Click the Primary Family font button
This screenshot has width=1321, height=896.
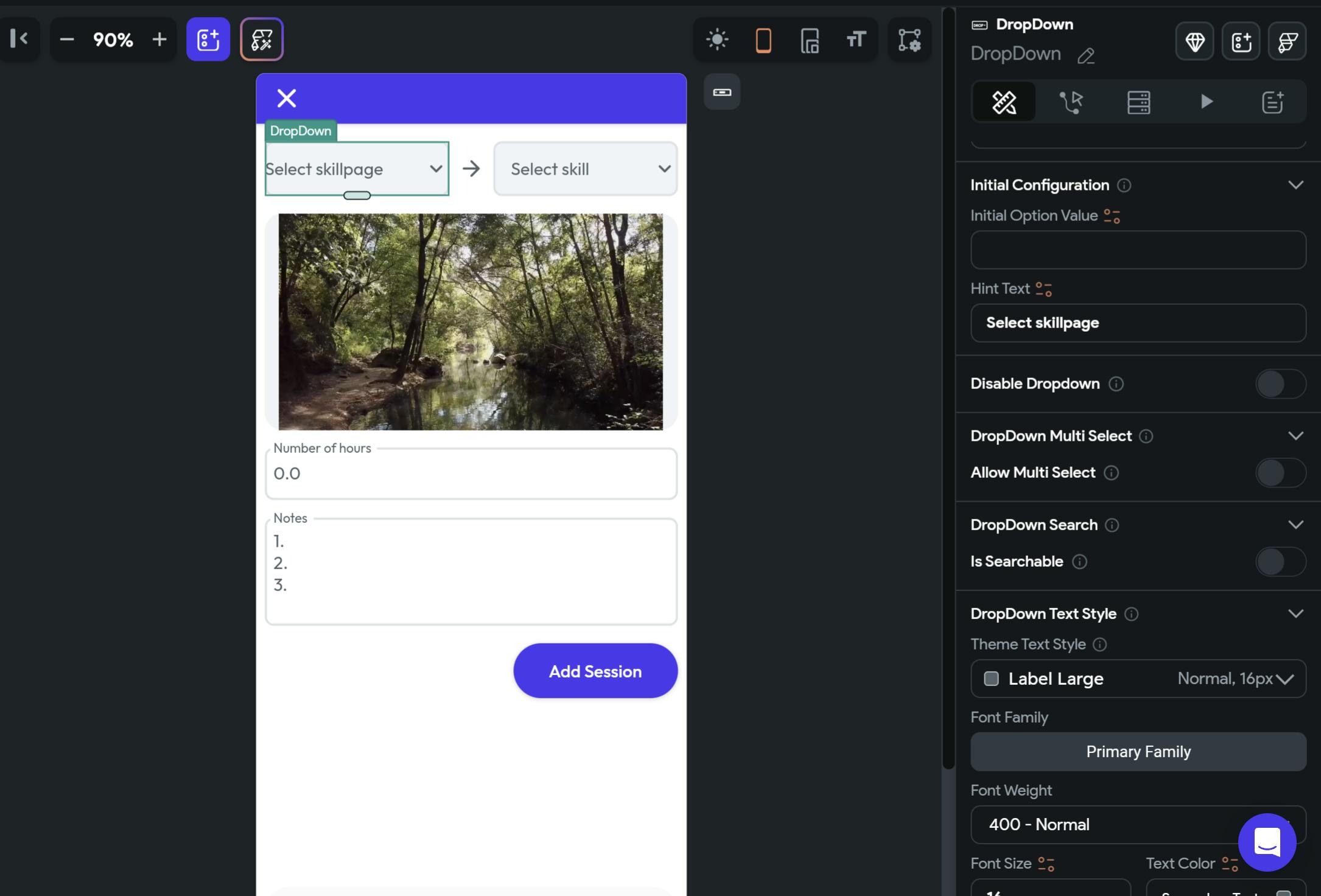point(1138,752)
